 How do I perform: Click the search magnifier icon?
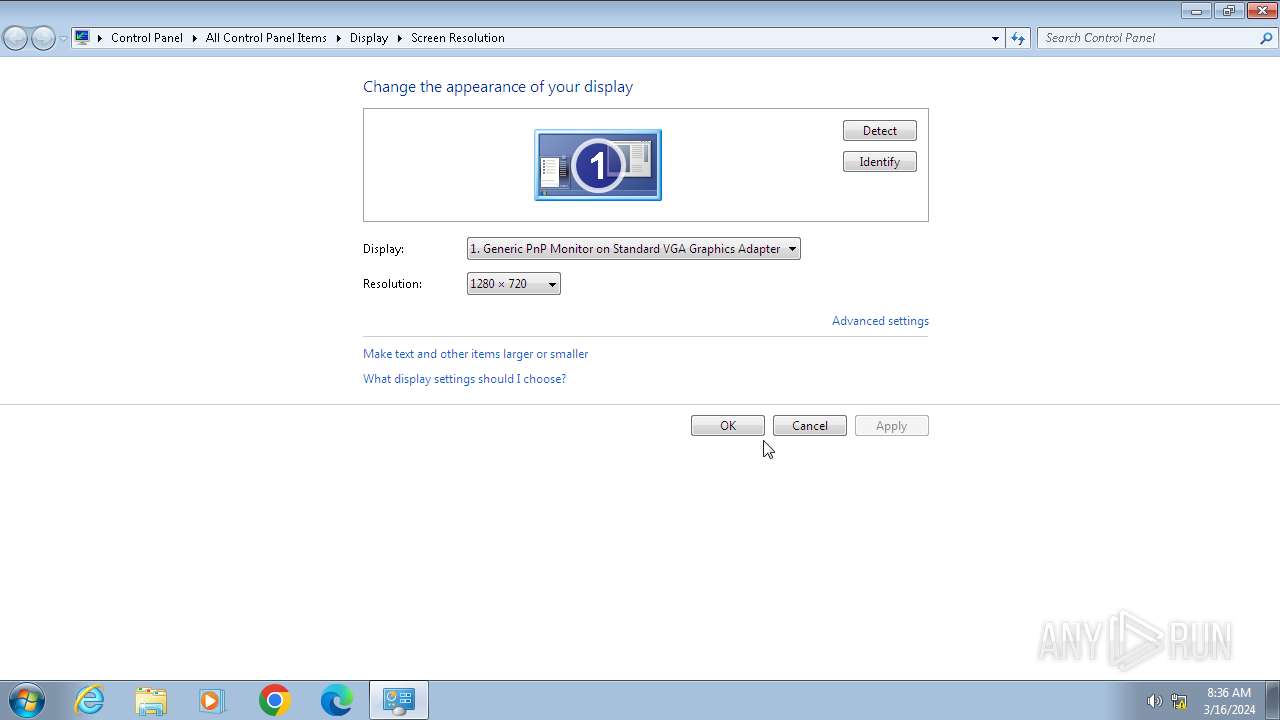point(1266,38)
